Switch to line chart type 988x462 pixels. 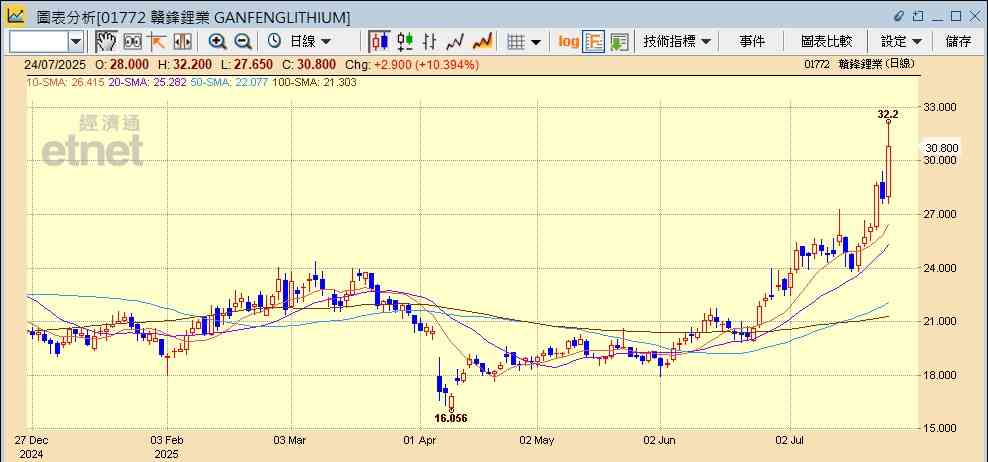(x=455, y=42)
